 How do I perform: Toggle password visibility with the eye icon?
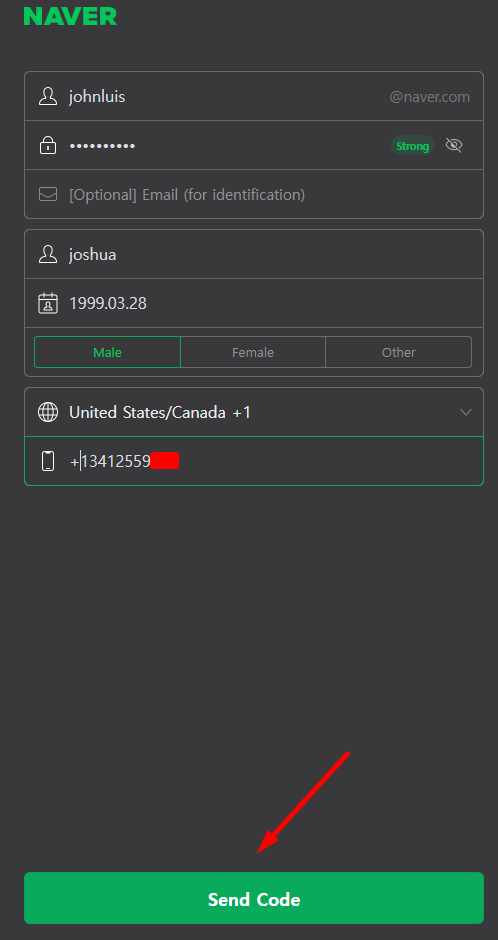(x=454, y=145)
